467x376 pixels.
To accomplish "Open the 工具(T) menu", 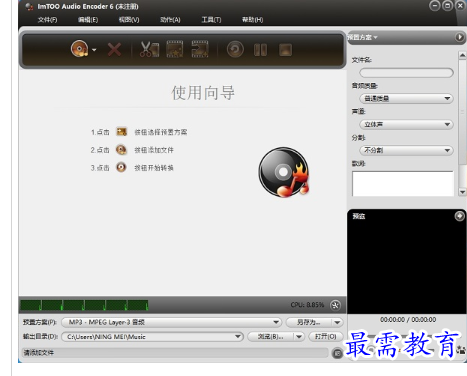I will click(211, 20).
